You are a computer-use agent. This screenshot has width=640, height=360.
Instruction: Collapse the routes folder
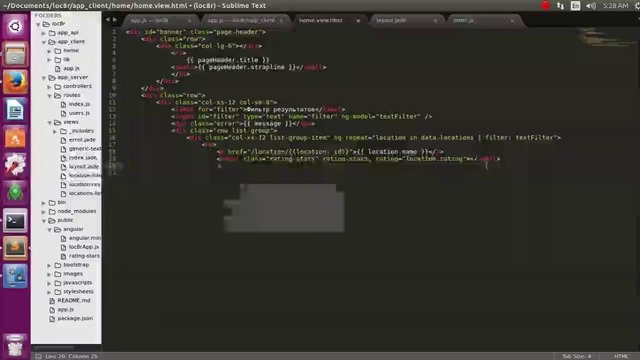pyautogui.click(x=50, y=96)
